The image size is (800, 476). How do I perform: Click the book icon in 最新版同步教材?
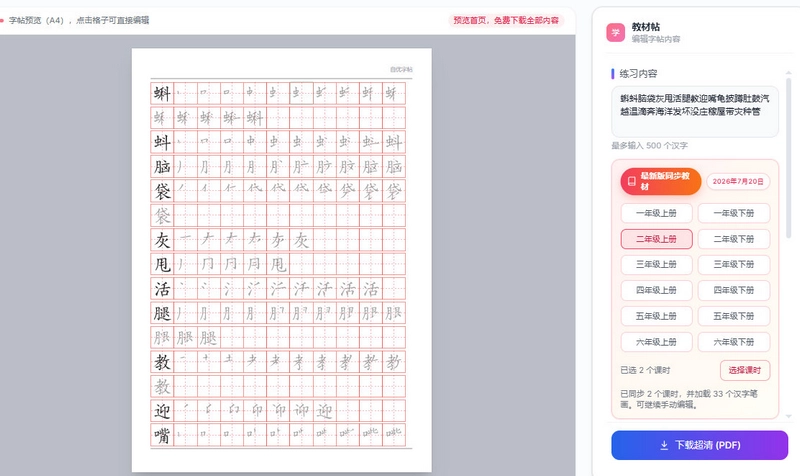632,181
